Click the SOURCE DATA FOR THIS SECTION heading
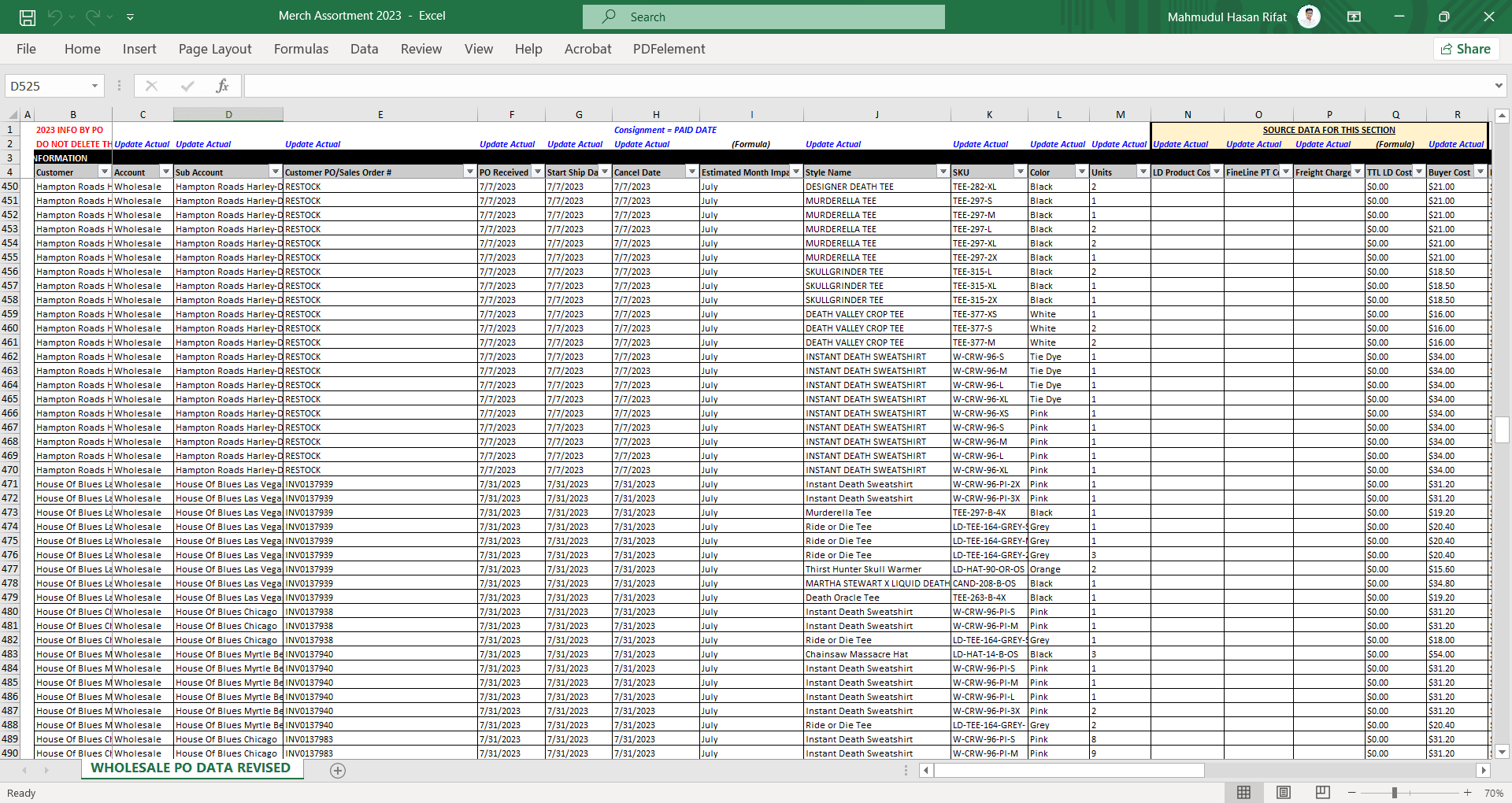 click(x=1329, y=130)
